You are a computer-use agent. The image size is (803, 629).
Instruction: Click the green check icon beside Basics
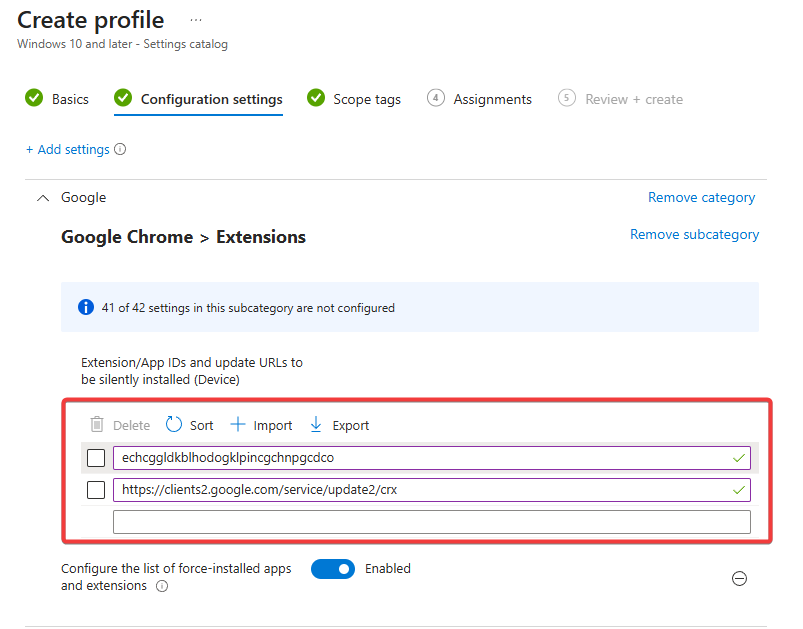[34, 98]
